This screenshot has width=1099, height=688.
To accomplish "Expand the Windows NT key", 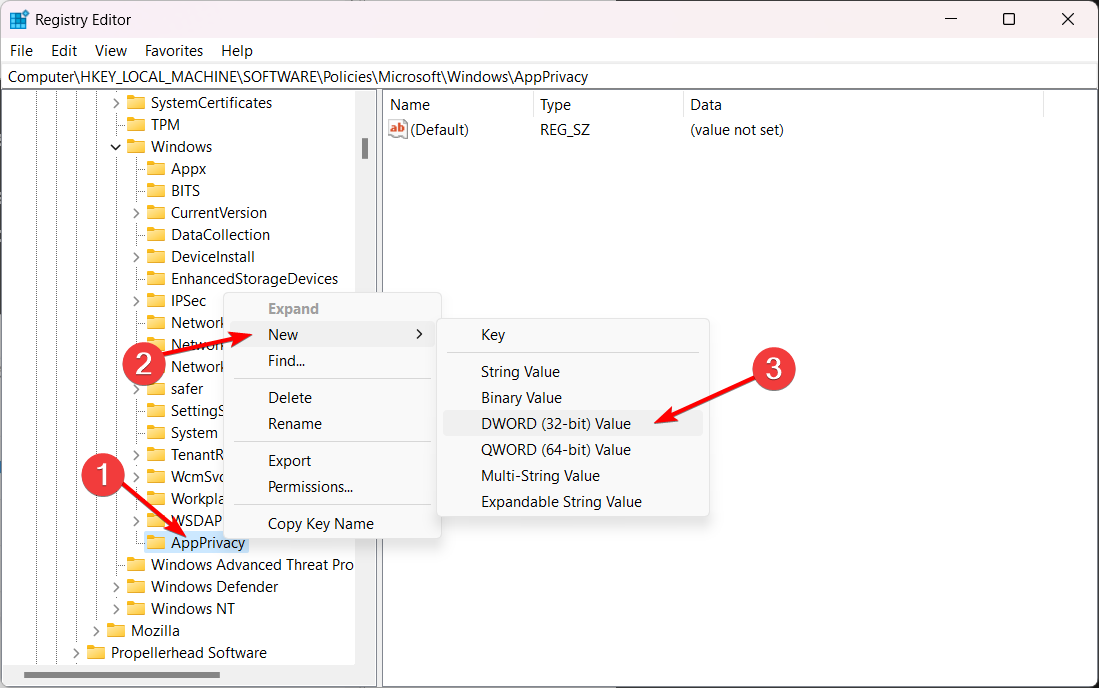I will pyautogui.click(x=116, y=609).
